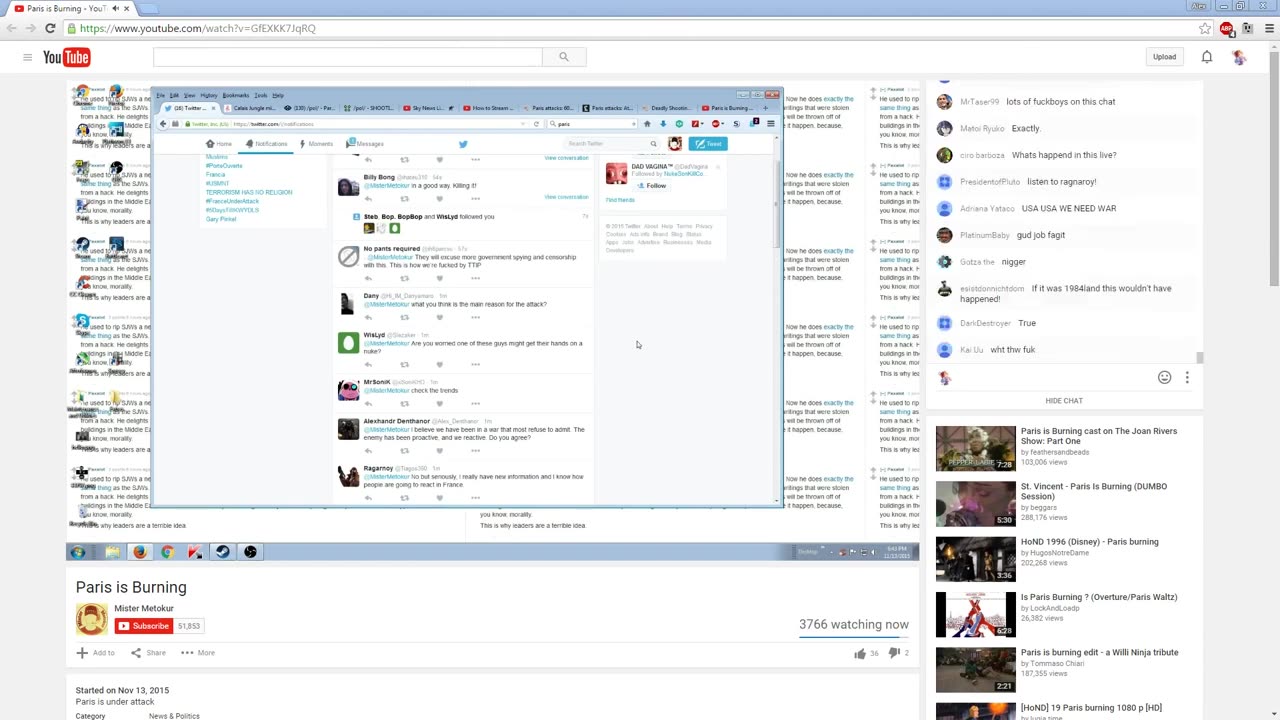Click the Alex profile button in Chrome
Screen dimensions: 1280x720
pyautogui.click(x=1198, y=6)
